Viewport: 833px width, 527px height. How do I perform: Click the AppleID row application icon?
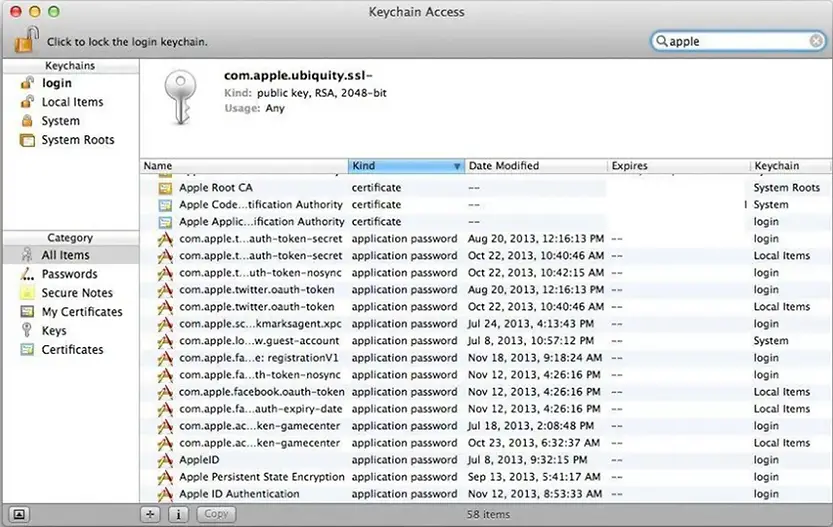click(x=165, y=460)
